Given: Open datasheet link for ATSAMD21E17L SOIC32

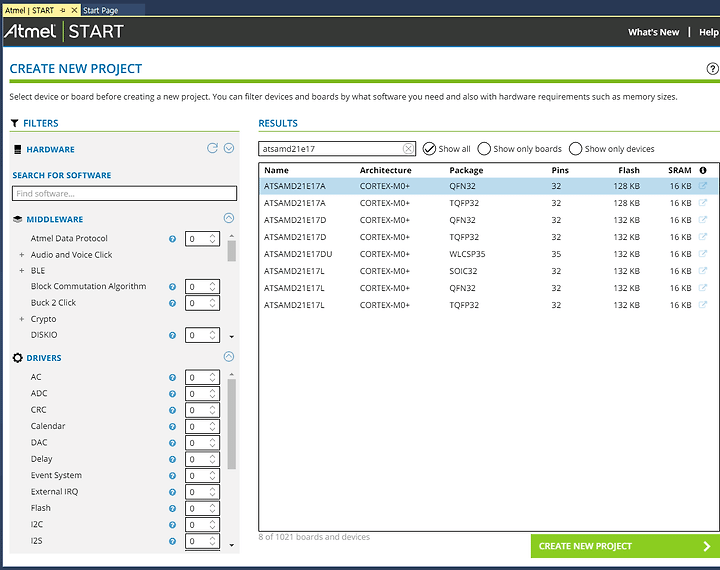Looking at the screenshot, I should tap(703, 271).
